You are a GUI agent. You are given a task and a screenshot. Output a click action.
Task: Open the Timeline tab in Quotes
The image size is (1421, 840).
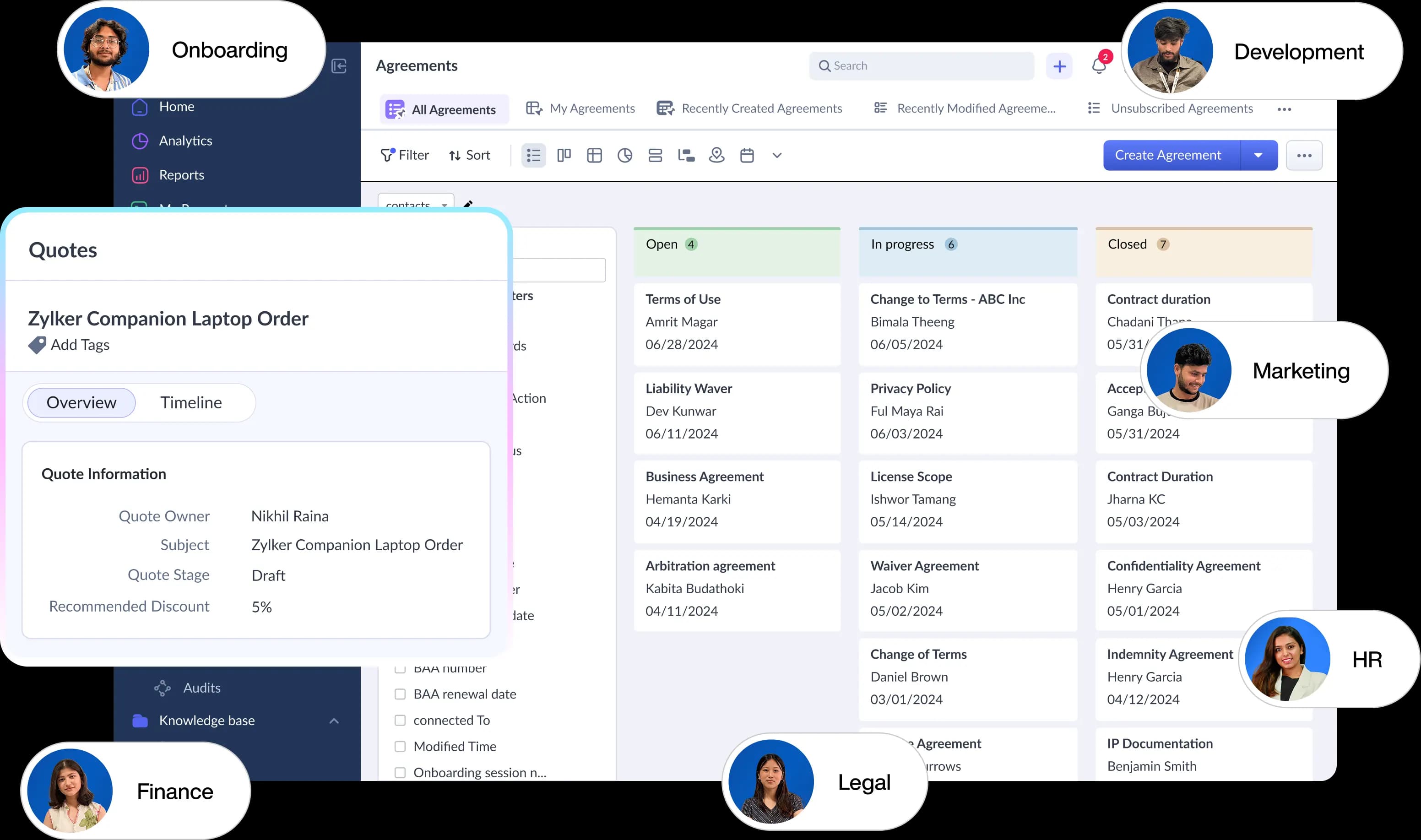(x=191, y=402)
